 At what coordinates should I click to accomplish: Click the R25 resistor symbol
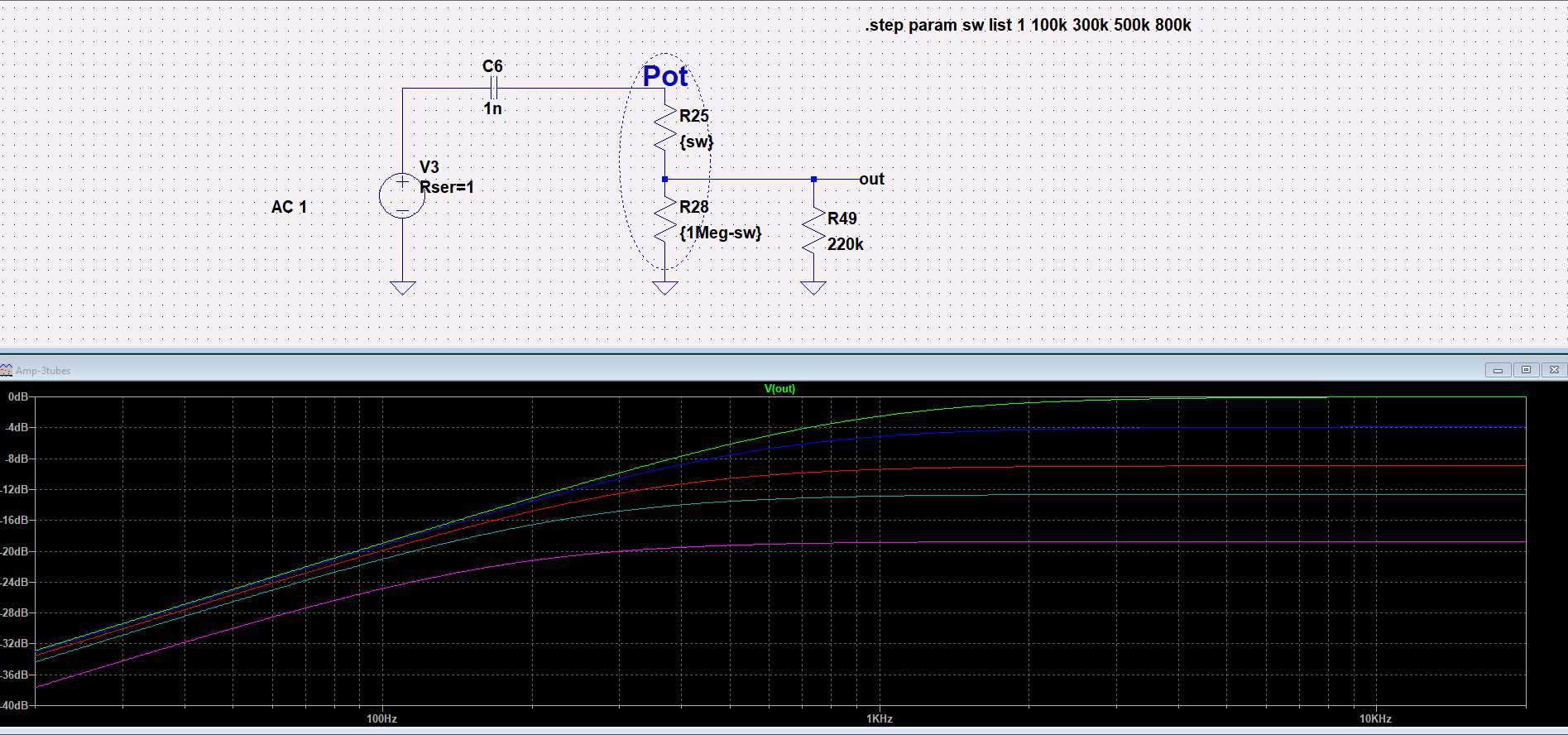(665, 129)
